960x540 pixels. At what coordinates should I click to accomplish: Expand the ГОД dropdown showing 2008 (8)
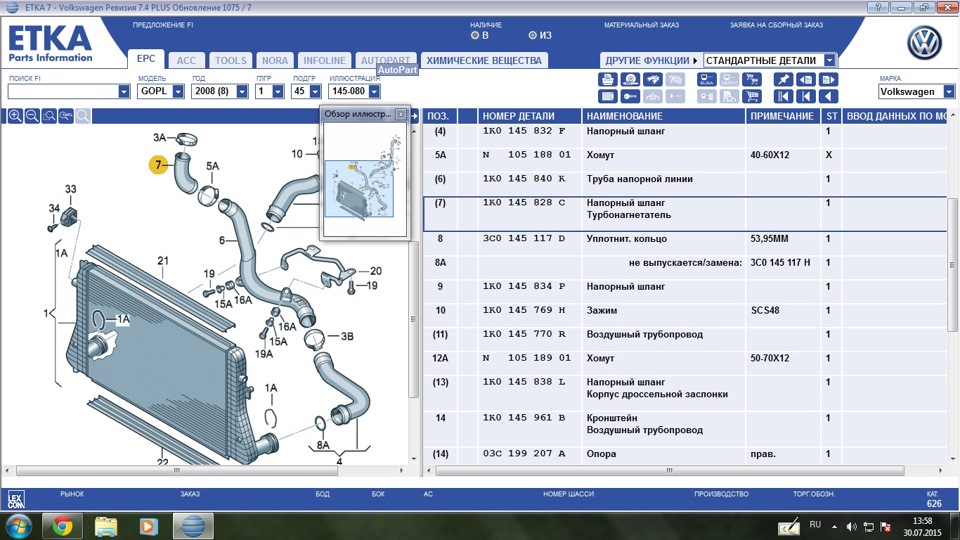point(242,91)
